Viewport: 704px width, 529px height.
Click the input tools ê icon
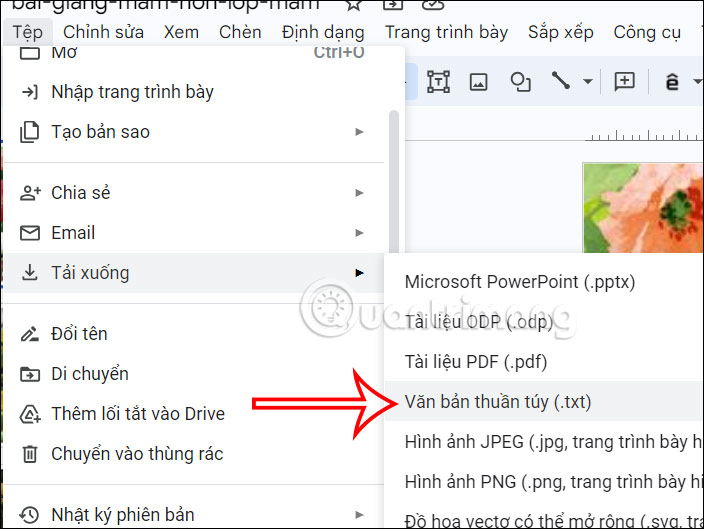[x=672, y=82]
